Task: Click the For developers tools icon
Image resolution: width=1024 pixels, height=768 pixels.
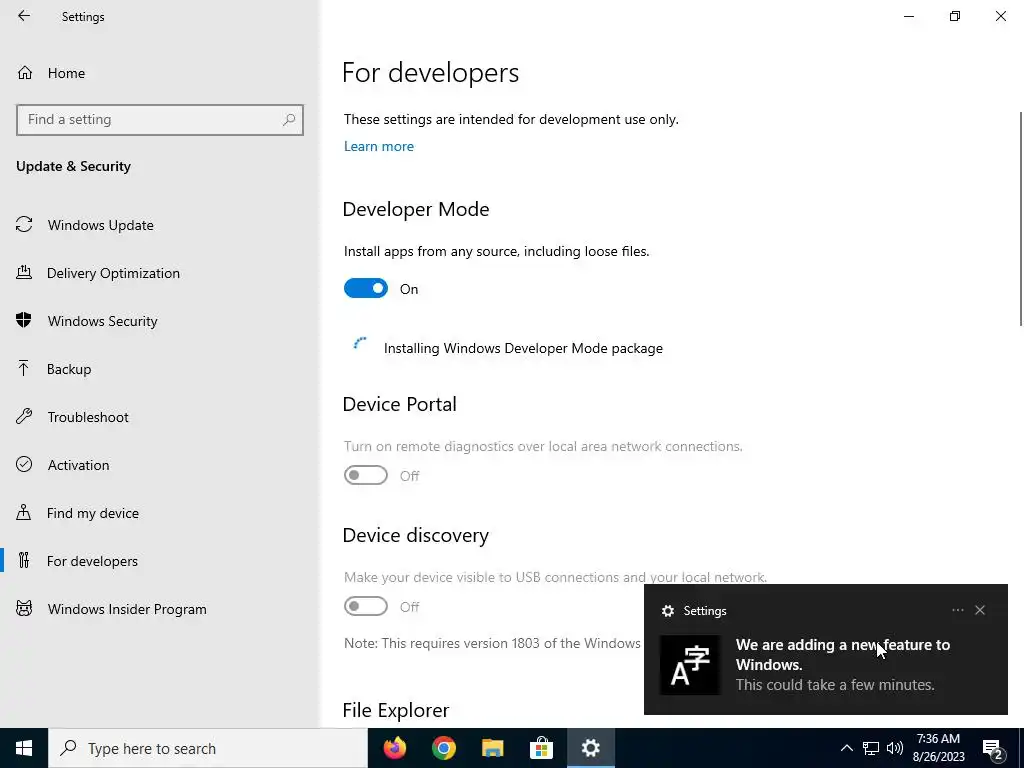Action: click(24, 560)
